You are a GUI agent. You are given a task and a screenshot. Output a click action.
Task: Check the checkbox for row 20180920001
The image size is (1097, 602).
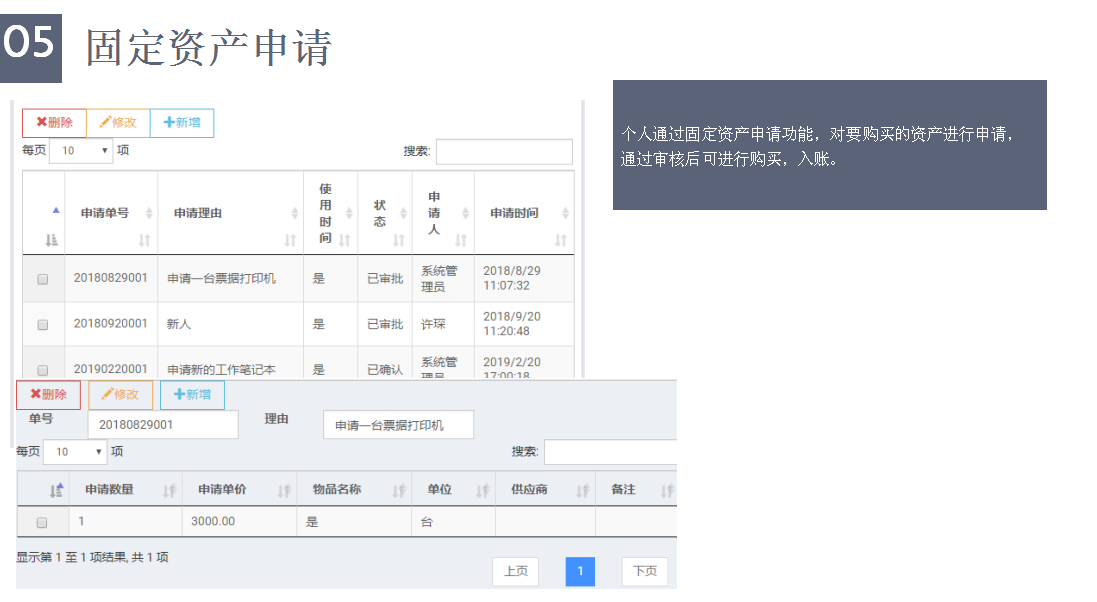click(x=41, y=324)
